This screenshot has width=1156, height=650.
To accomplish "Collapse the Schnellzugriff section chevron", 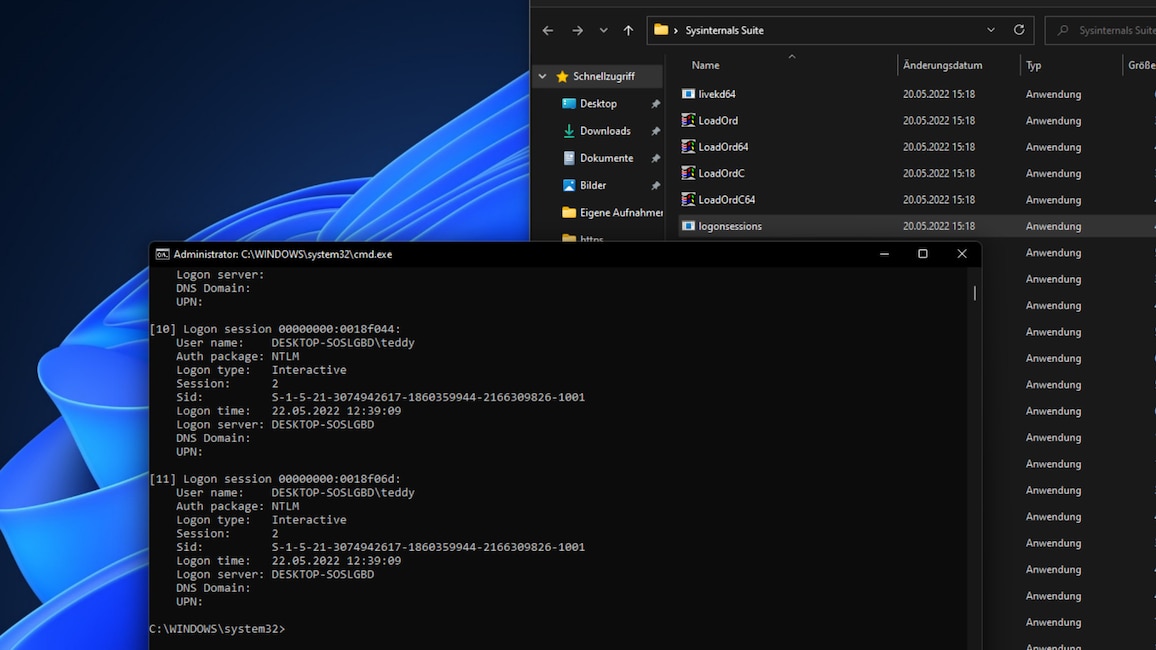I will click(x=543, y=76).
